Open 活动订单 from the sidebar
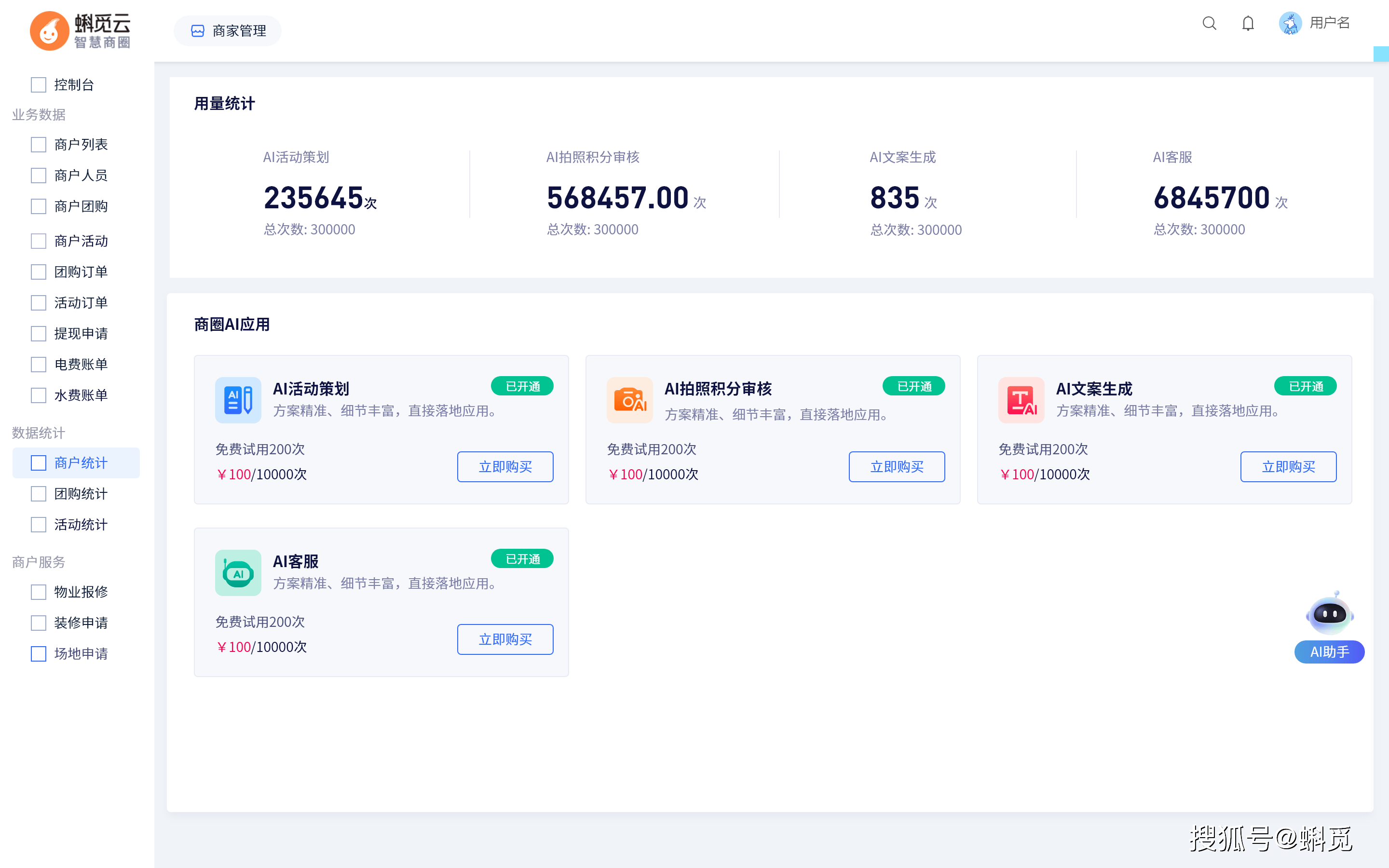The width and height of the screenshot is (1389, 868). [81, 303]
